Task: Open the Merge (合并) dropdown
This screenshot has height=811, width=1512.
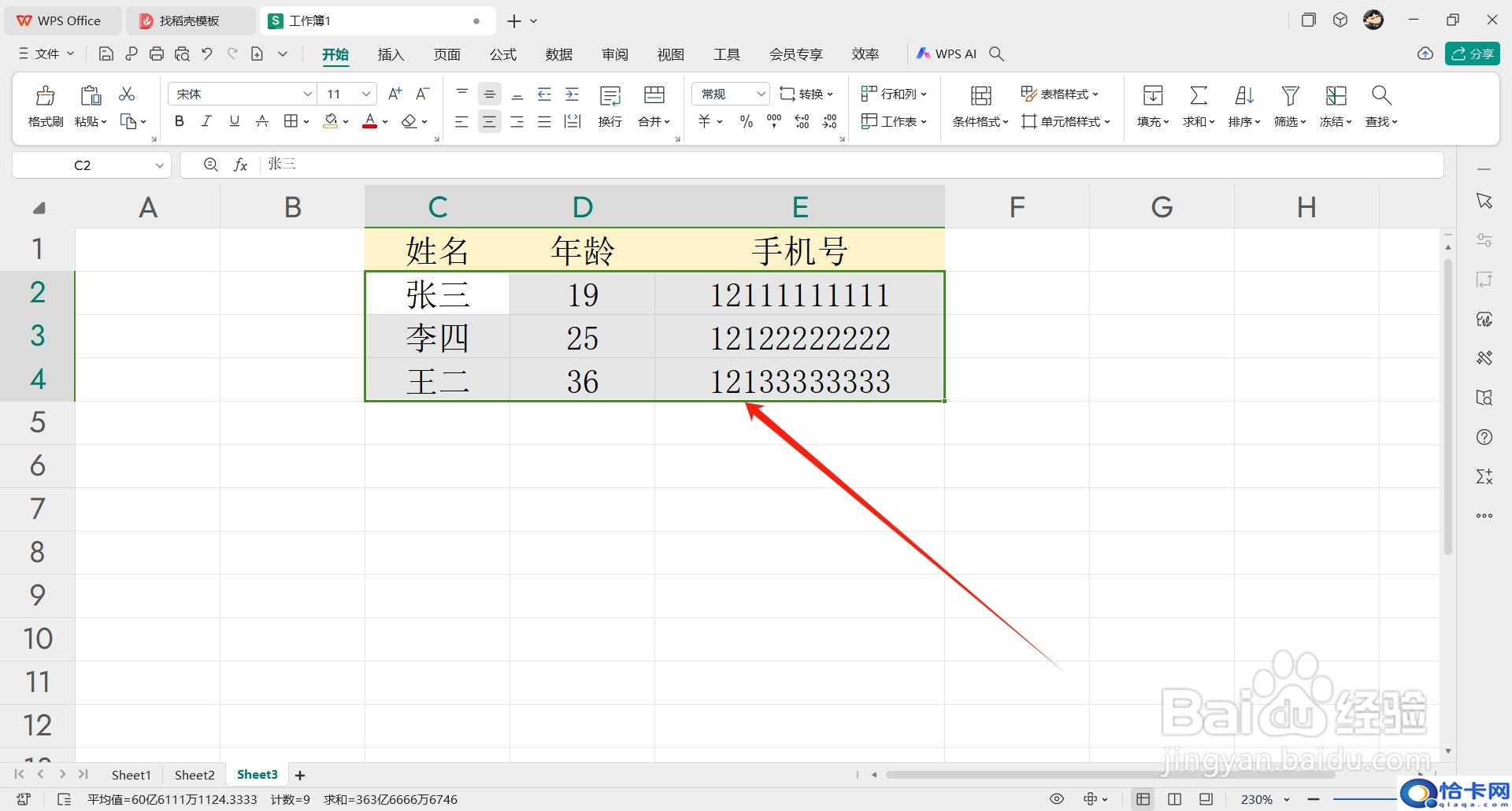Action: [654, 121]
